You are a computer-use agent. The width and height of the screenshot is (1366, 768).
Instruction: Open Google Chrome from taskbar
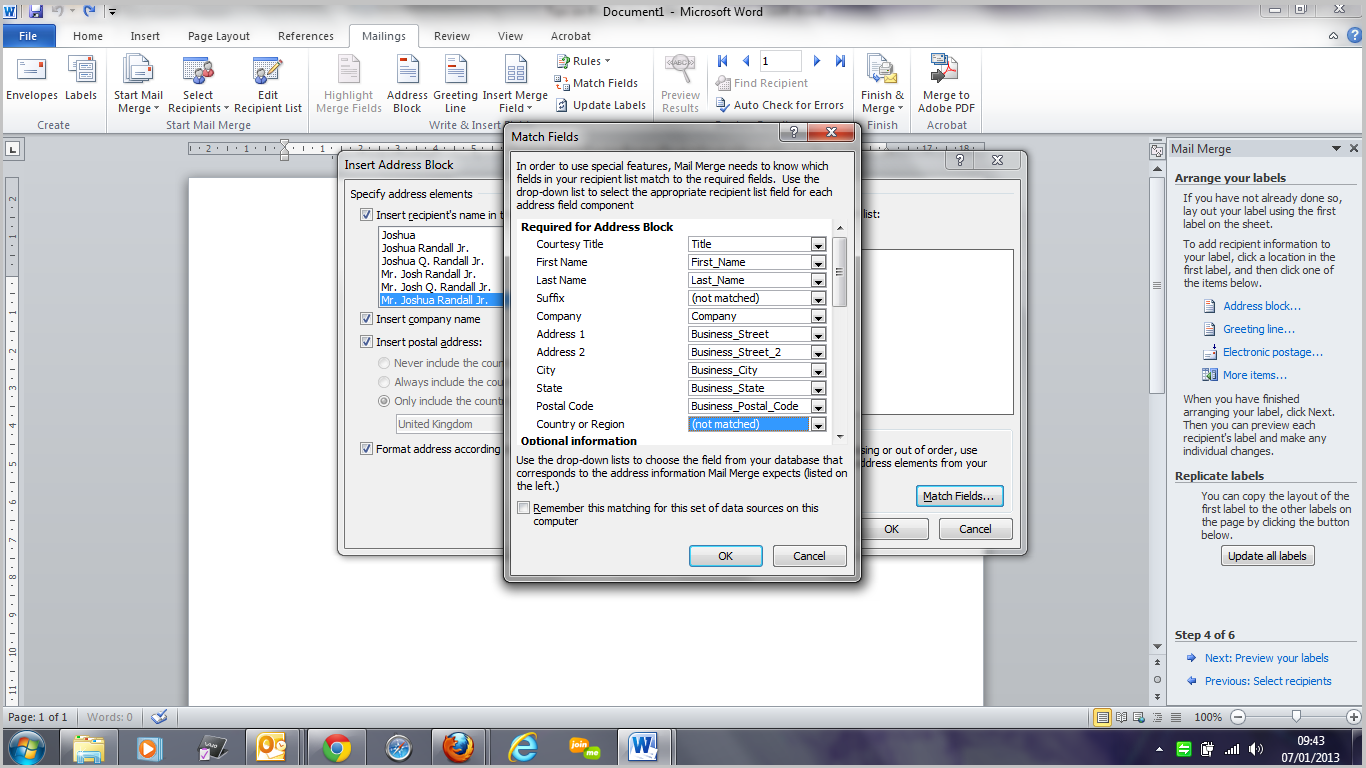tap(336, 748)
